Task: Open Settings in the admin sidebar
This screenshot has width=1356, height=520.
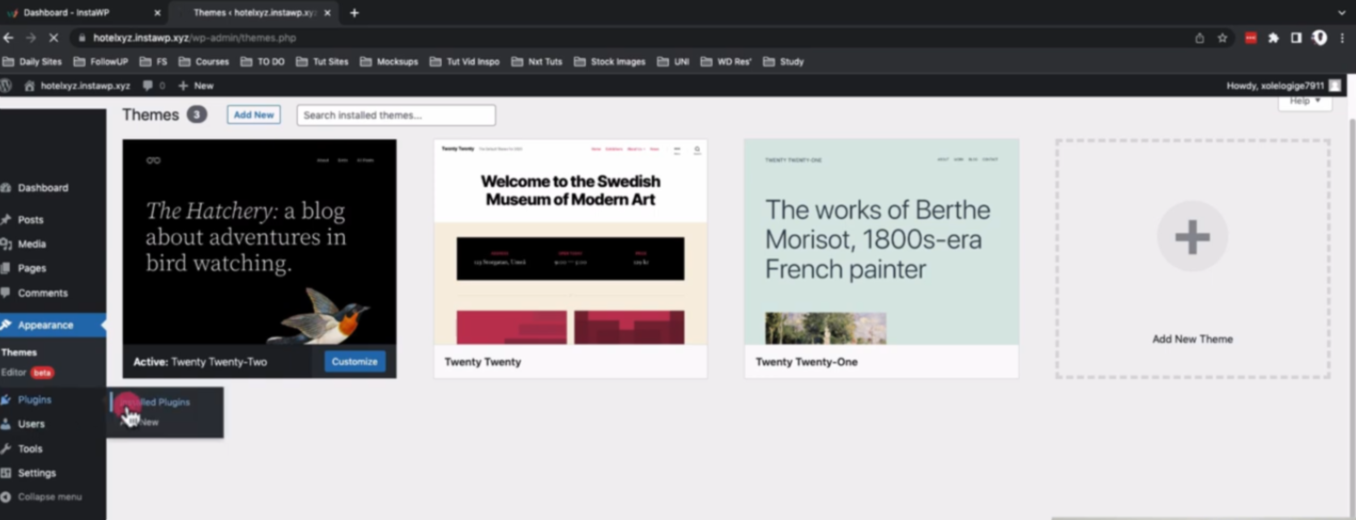Action: pos(36,473)
